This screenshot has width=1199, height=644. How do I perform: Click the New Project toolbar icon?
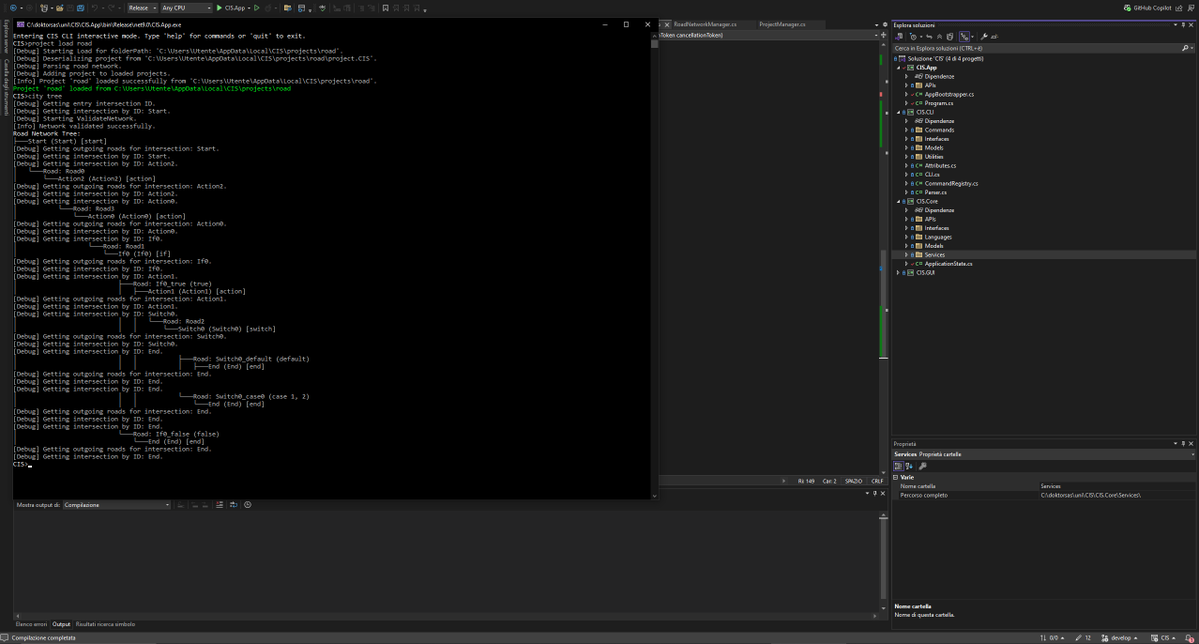(x=44, y=8)
